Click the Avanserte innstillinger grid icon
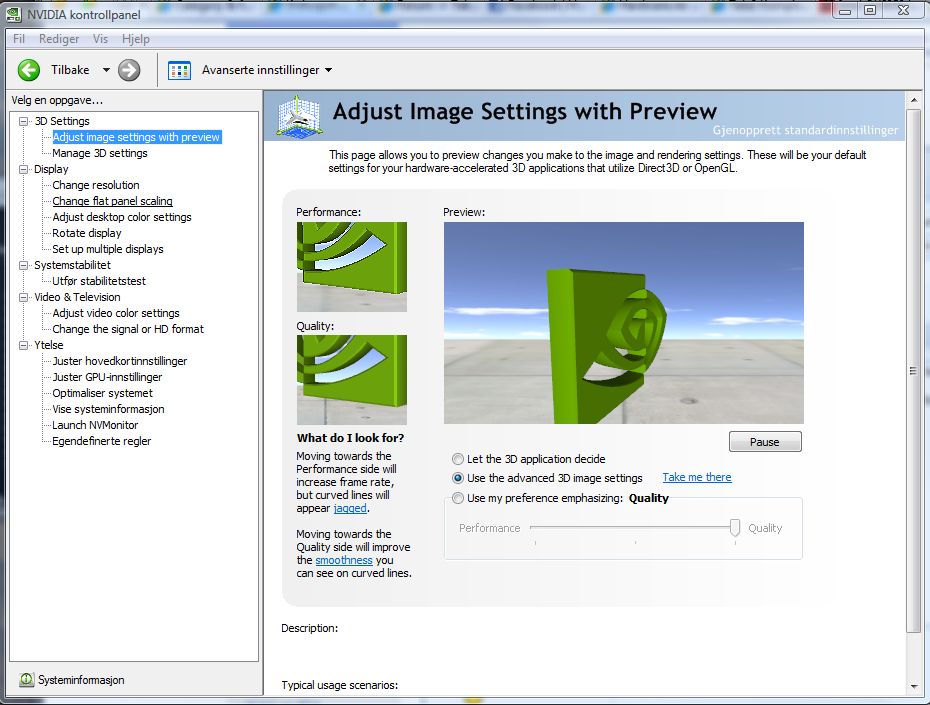The image size is (930, 705). 179,70
